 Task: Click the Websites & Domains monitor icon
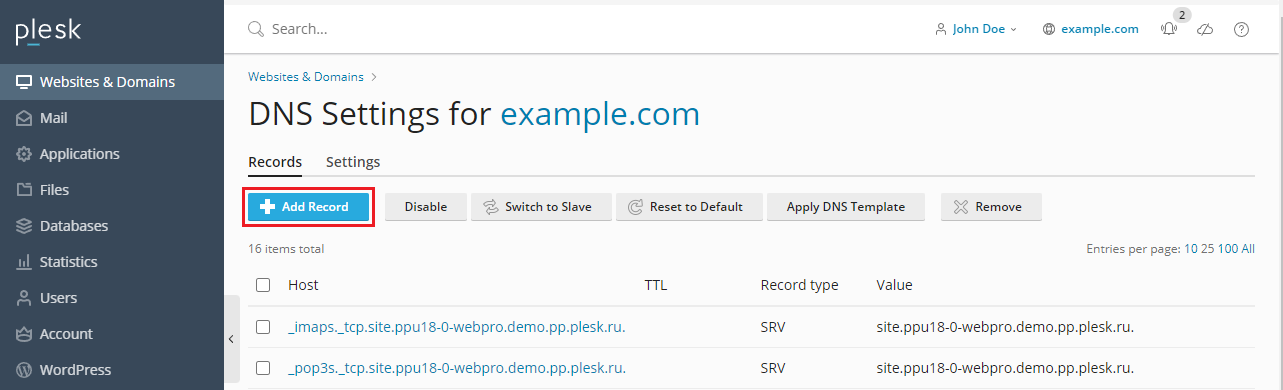24,82
